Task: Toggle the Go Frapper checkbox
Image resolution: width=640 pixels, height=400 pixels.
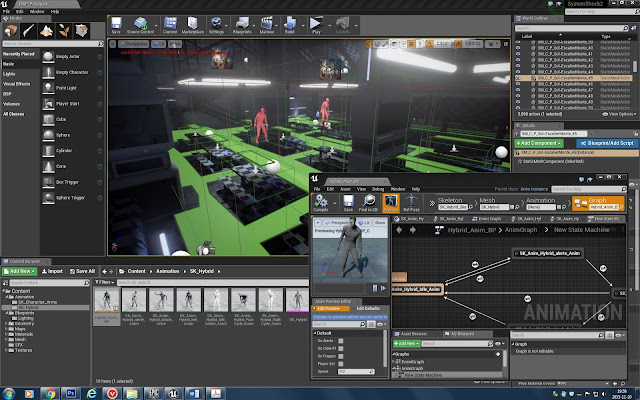Action: click(x=340, y=356)
